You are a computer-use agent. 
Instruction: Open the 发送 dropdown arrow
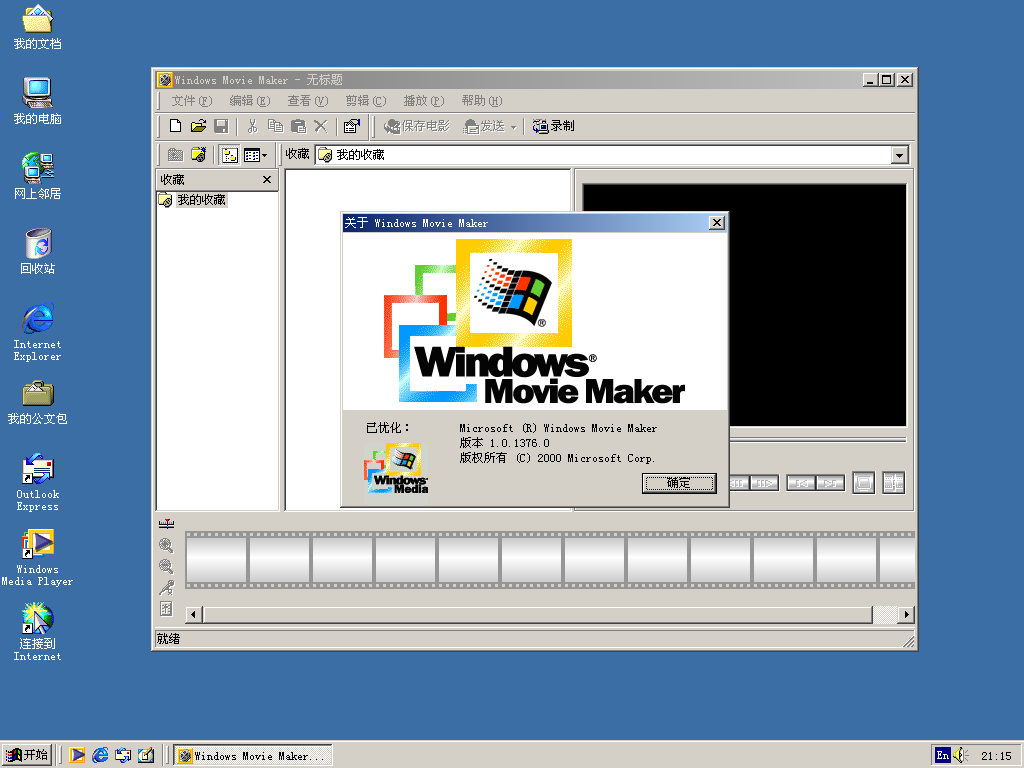(513, 127)
